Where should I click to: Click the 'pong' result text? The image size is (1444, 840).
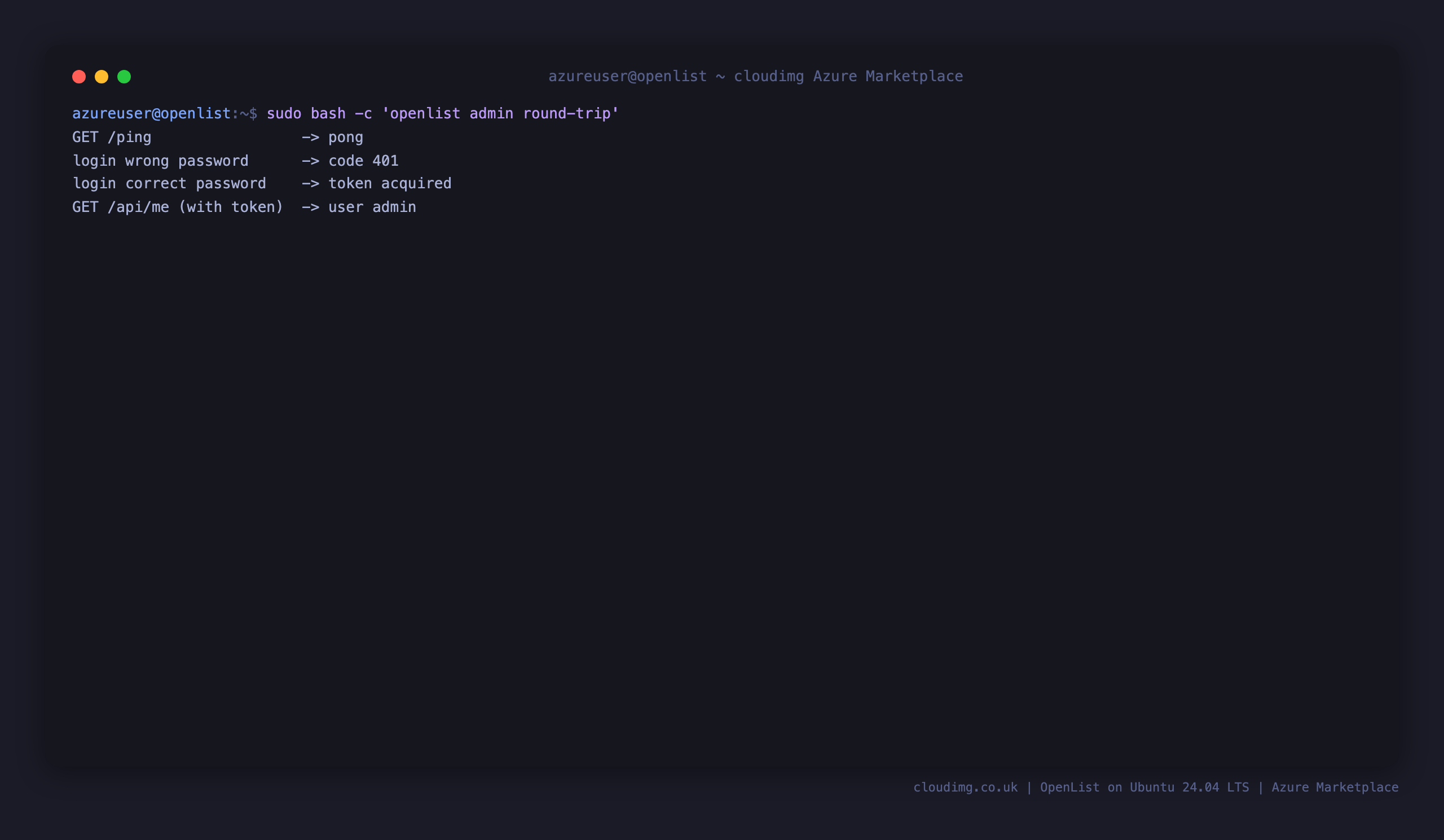pyautogui.click(x=346, y=138)
